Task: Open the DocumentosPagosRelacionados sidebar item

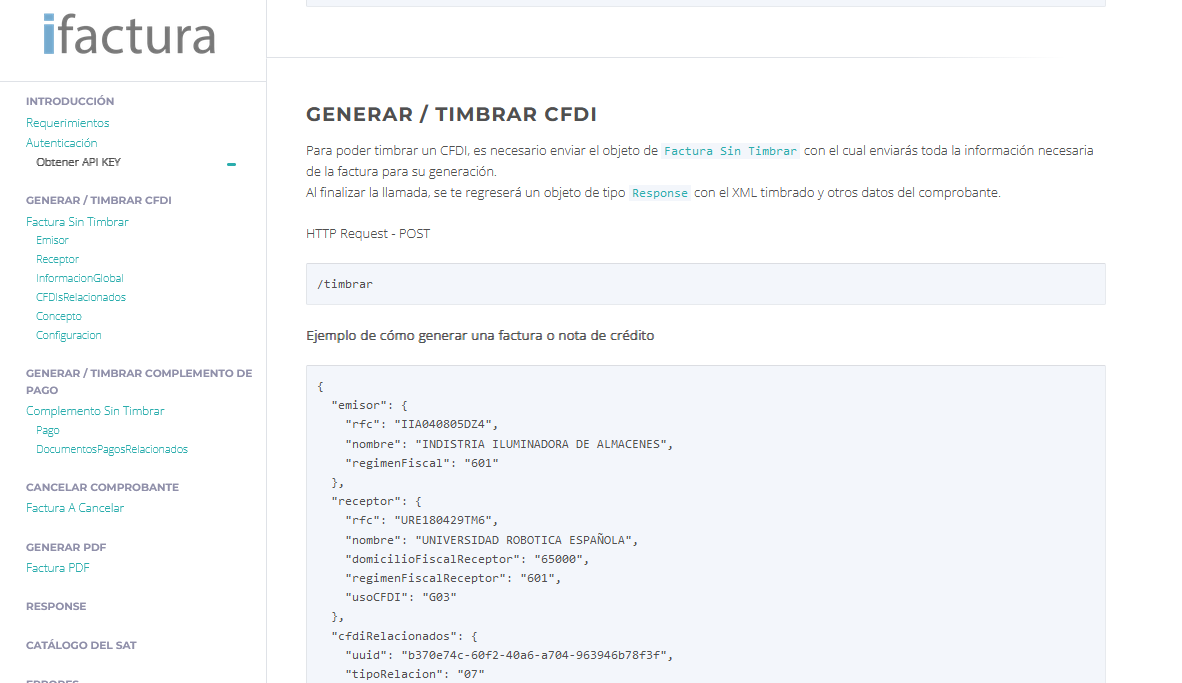Action: click(111, 449)
